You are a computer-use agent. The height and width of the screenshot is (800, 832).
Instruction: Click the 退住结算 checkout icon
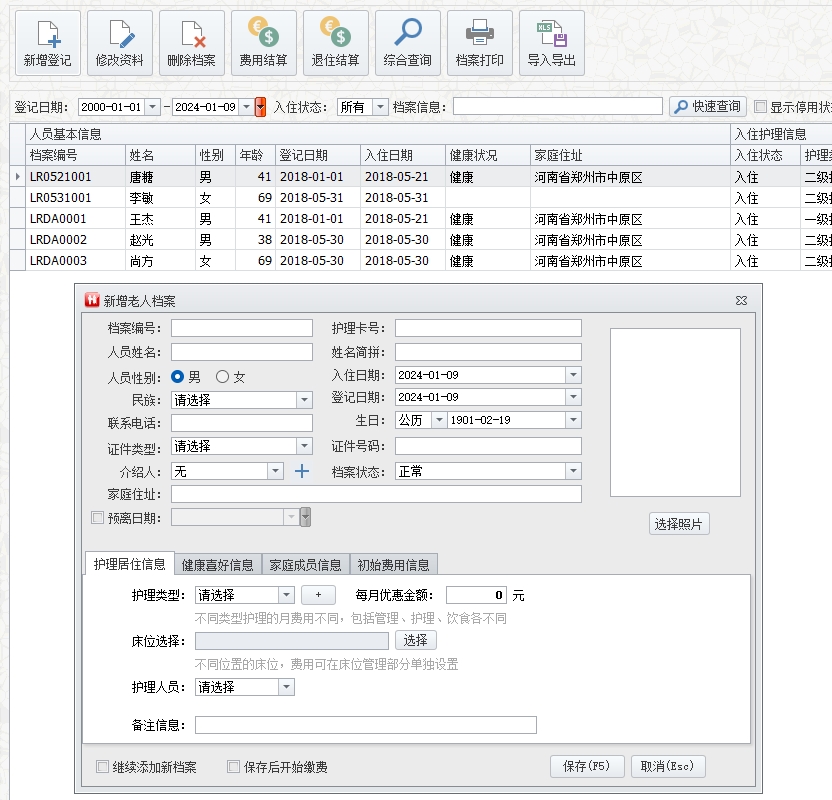pyautogui.click(x=335, y=43)
